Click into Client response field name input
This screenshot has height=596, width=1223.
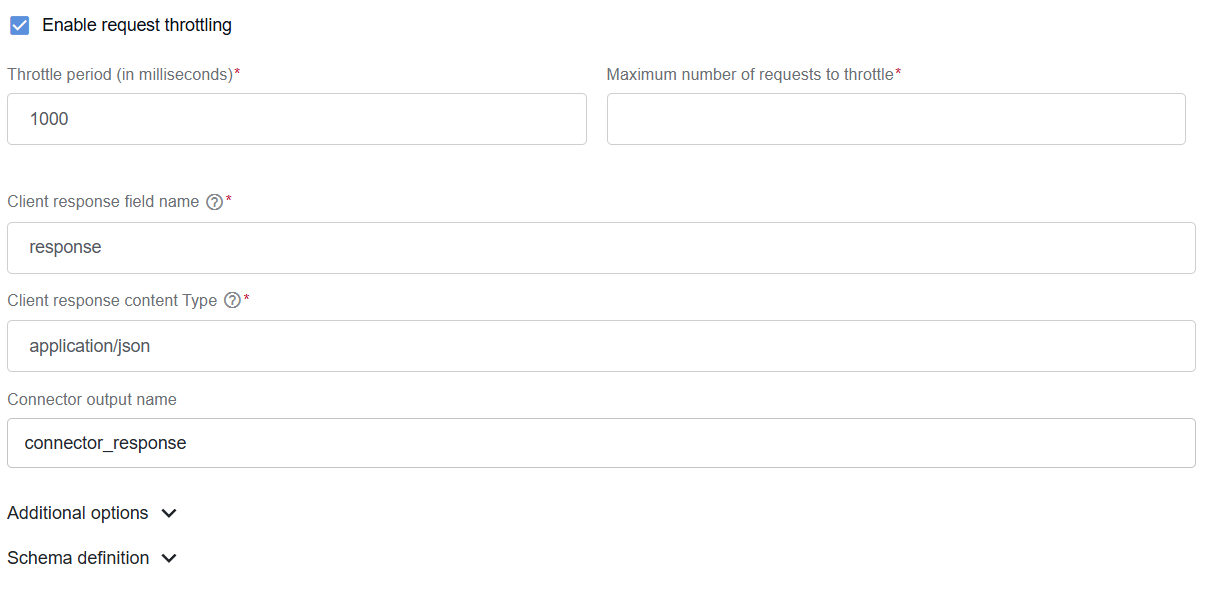(x=601, y=247)
